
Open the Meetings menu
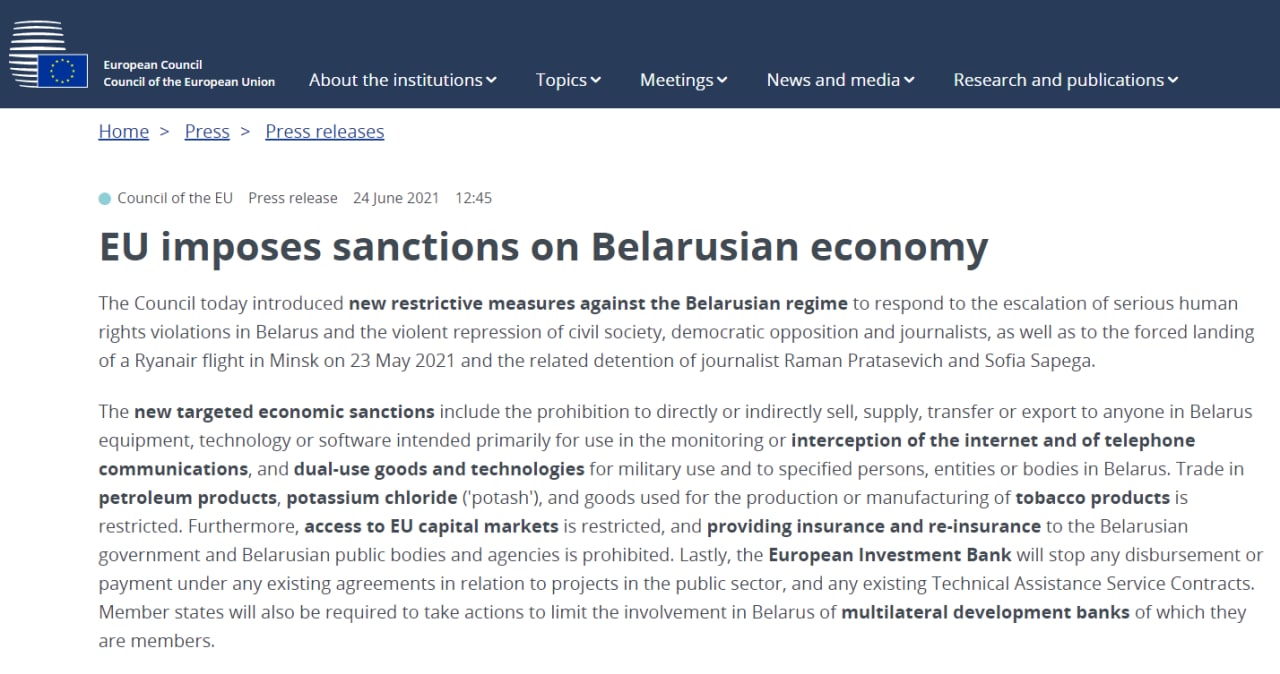pos(676,80)
